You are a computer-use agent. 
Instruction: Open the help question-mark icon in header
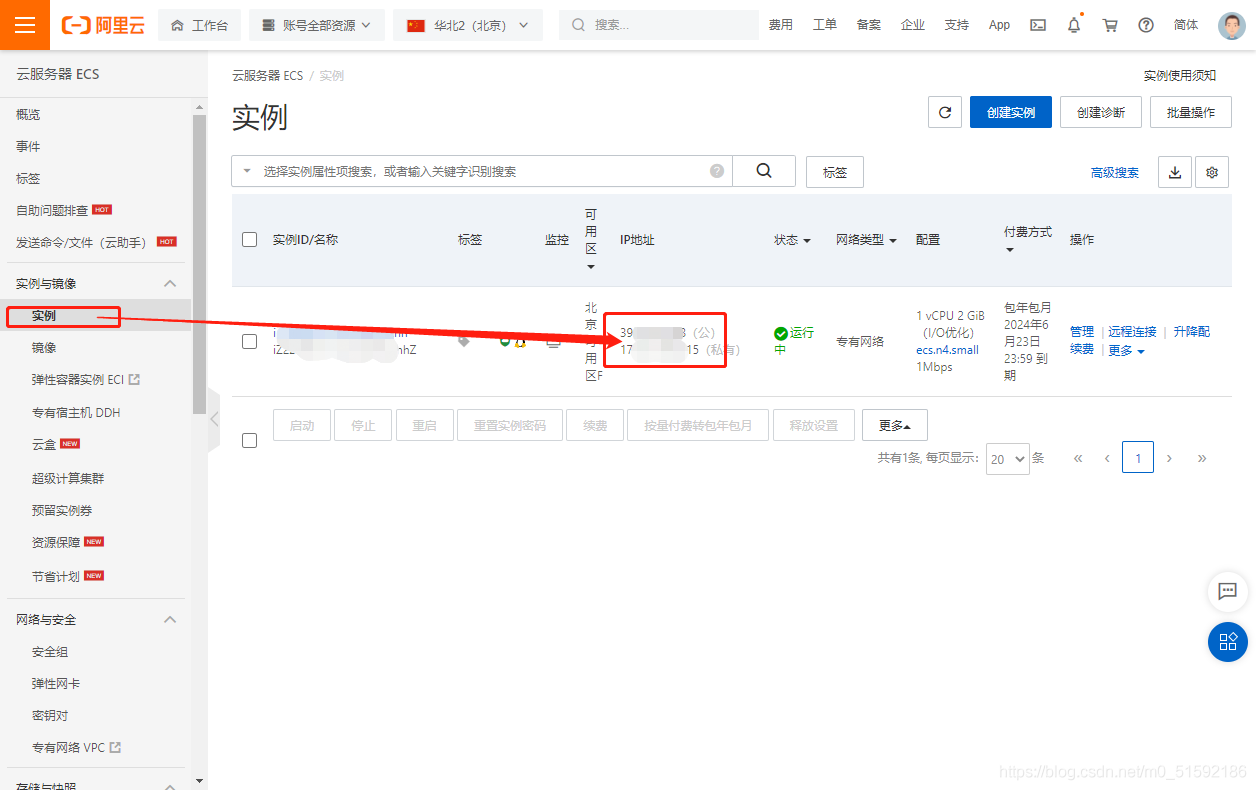1146,25
